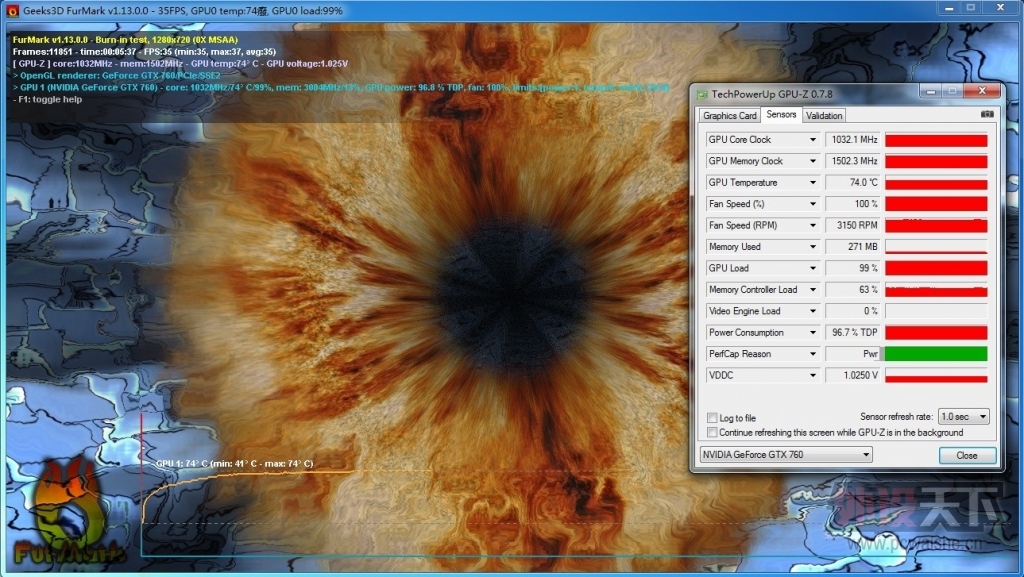Click the GPU-Z title bar app icon
Viewport: 1024px width, 577px height.
[x=703, y=95]
